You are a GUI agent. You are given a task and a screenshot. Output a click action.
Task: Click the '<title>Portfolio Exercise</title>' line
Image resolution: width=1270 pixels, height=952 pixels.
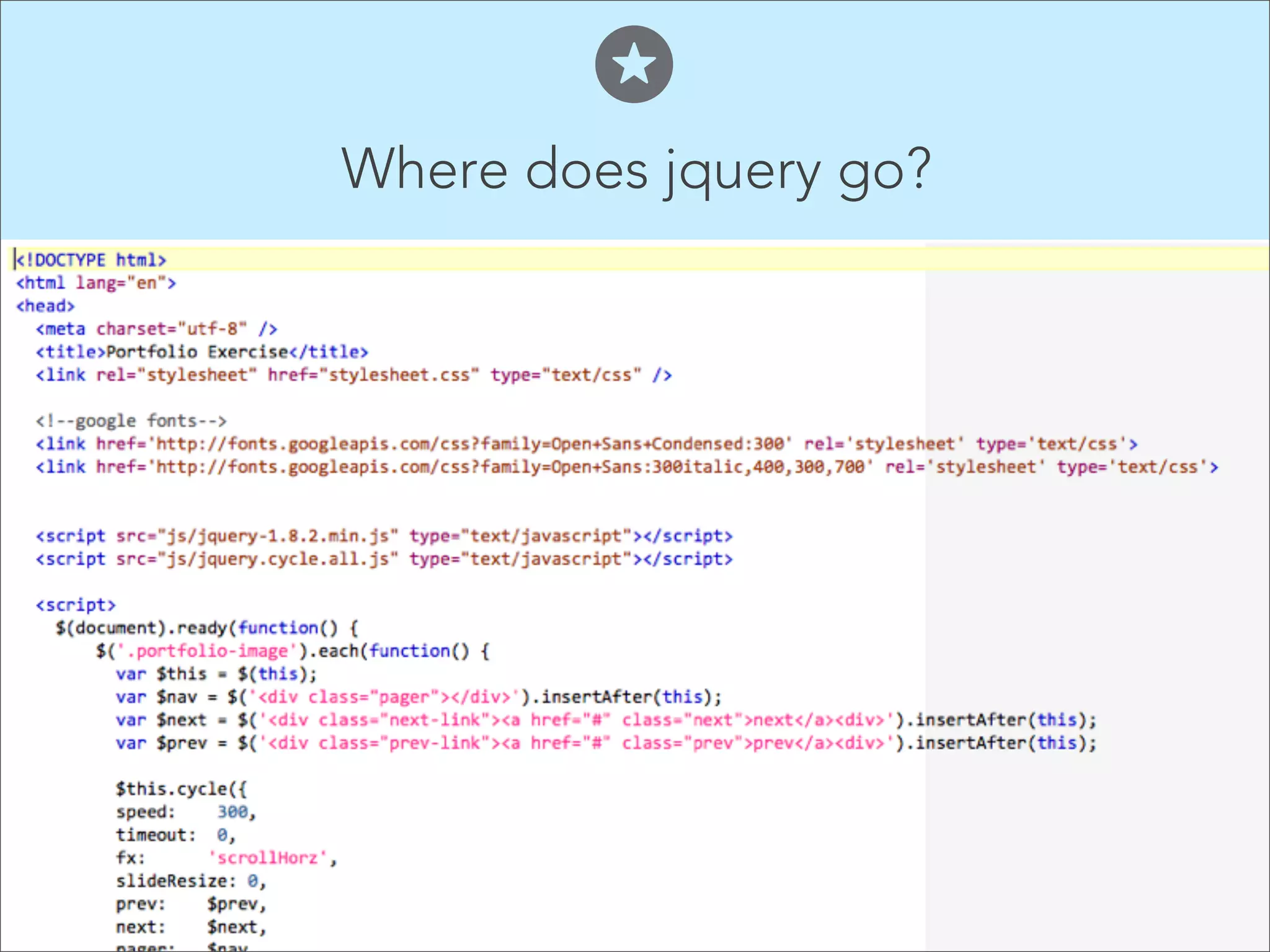click(202, 352)
